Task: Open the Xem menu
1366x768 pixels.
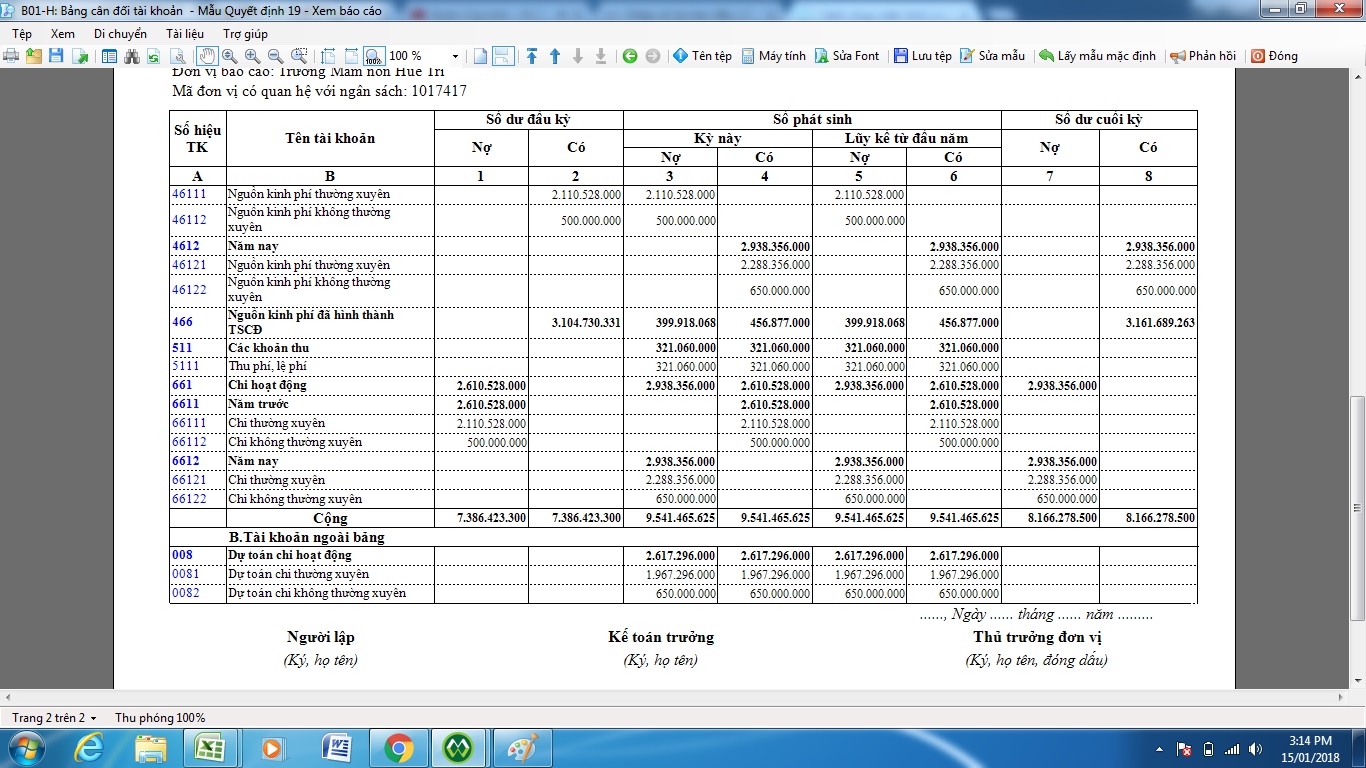Action: pos(63,34)
